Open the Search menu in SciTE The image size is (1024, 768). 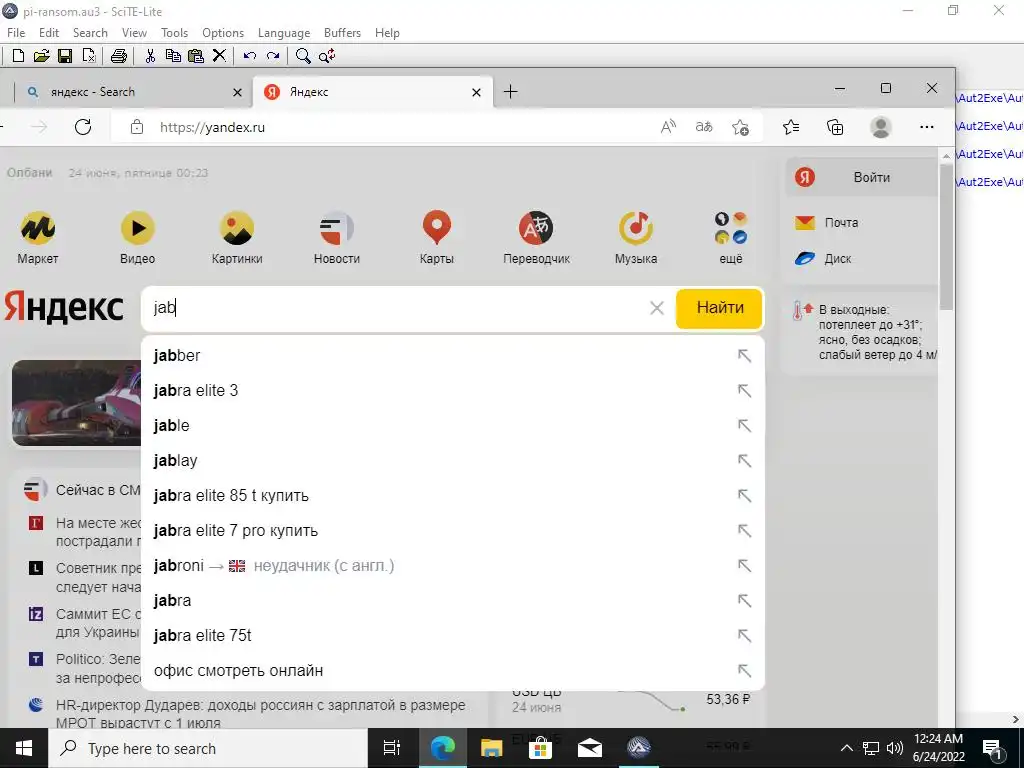pyautogui.click(x=90, y=33)
